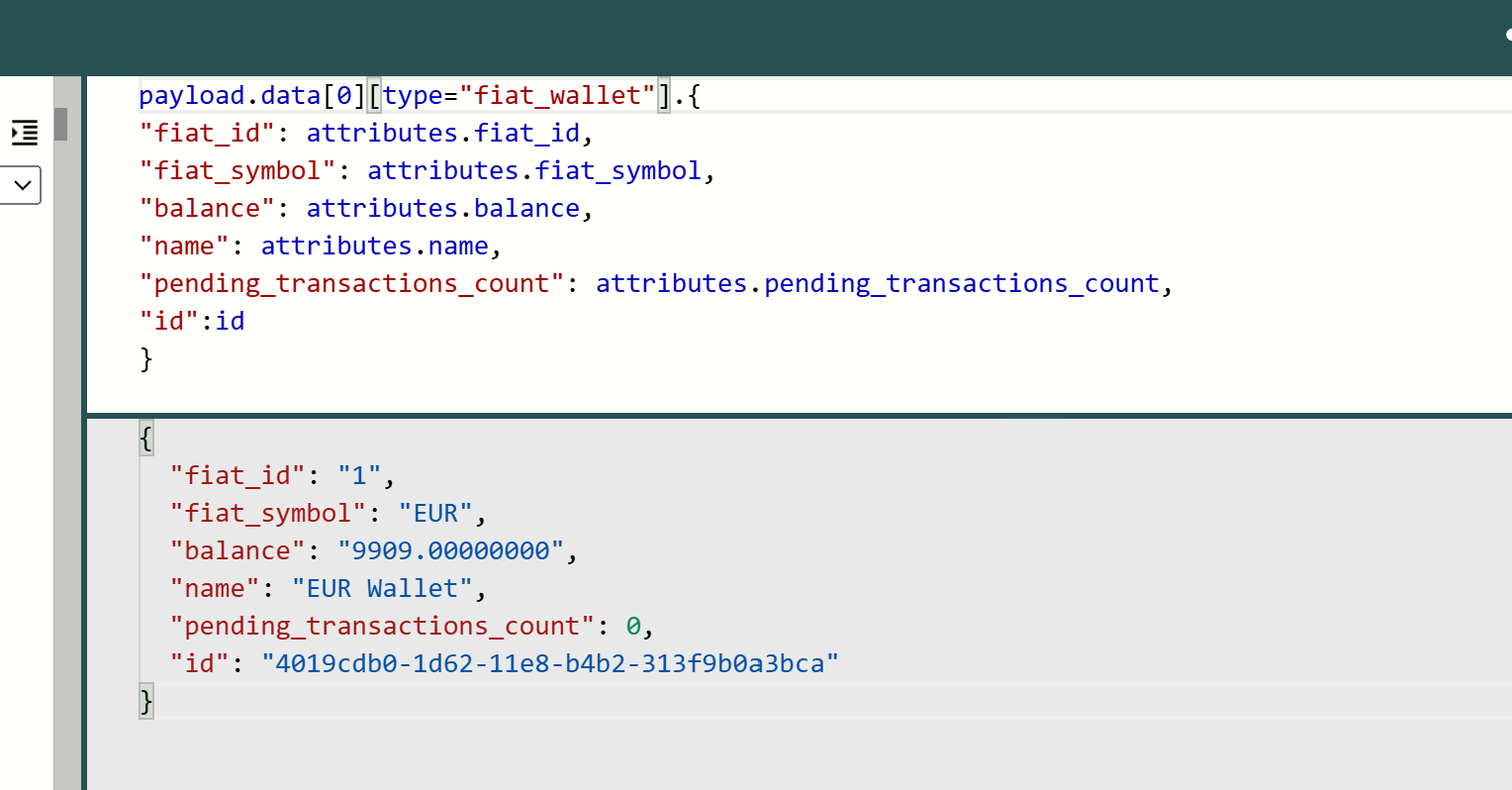Select attributes.fiat_symbol in the expression

coord(534,170)
